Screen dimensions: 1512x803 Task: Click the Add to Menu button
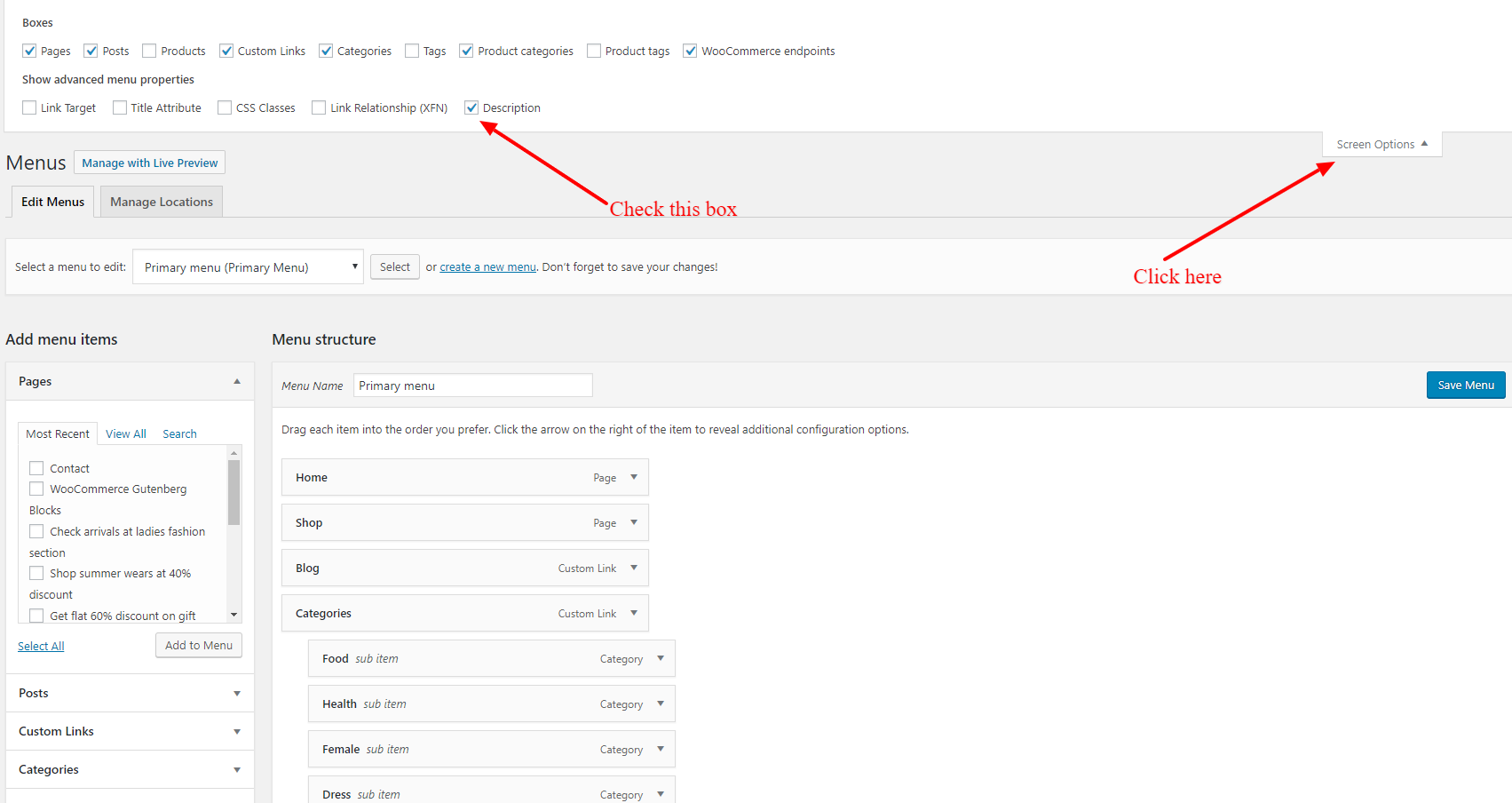pos(199,645)
